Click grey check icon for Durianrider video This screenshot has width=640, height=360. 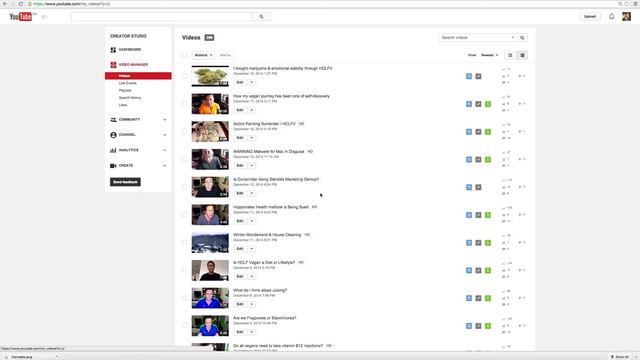point(478,187)
